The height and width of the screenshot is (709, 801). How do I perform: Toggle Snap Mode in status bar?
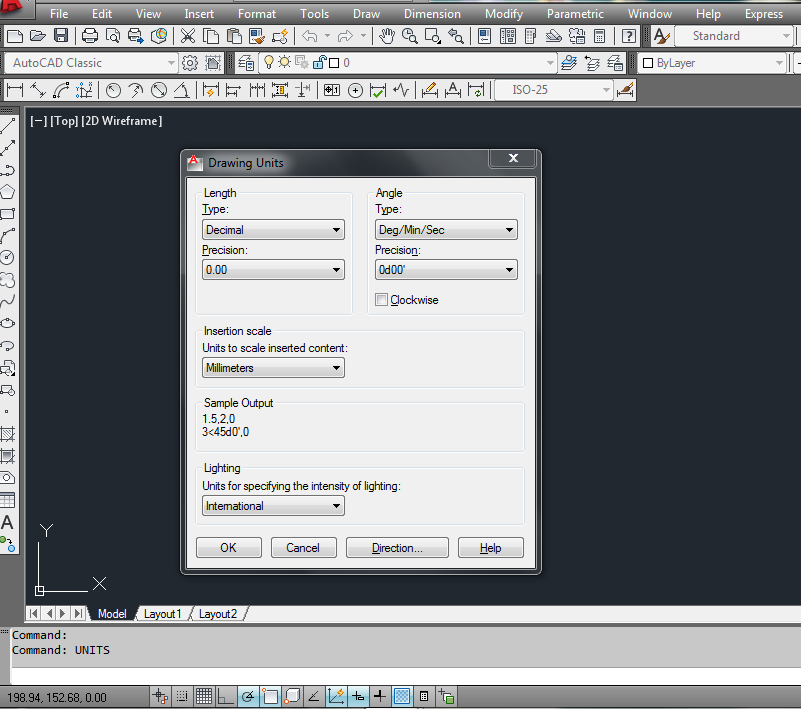click(182, 696)
